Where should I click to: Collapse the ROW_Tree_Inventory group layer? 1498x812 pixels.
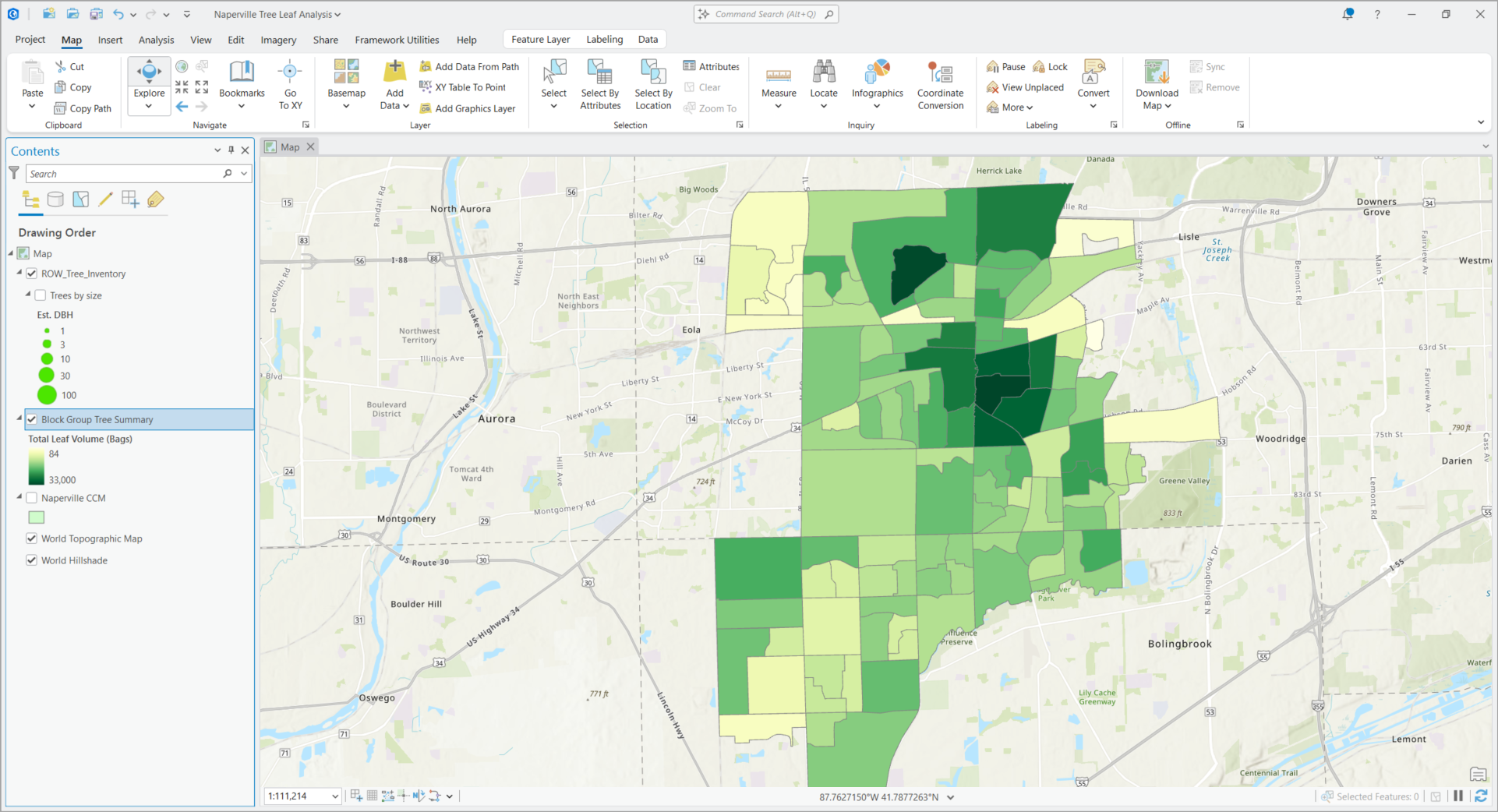[19, 273]
